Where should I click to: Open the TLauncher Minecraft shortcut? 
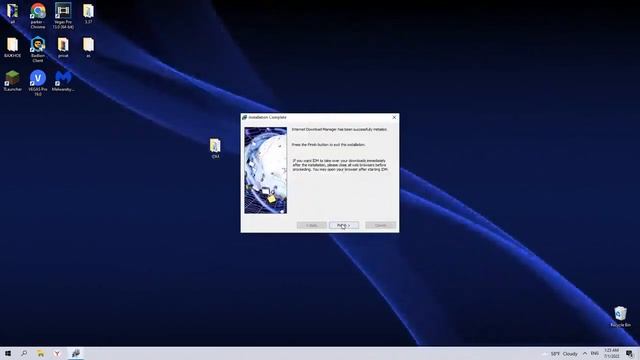click(x=12, y=80)
